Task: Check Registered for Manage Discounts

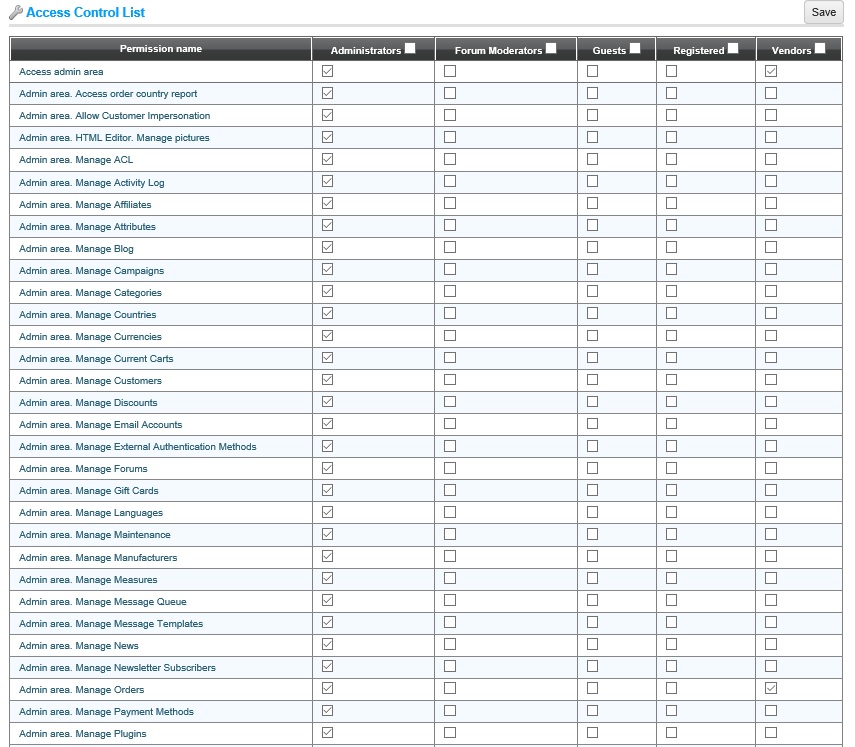Action: coord(671,401)
